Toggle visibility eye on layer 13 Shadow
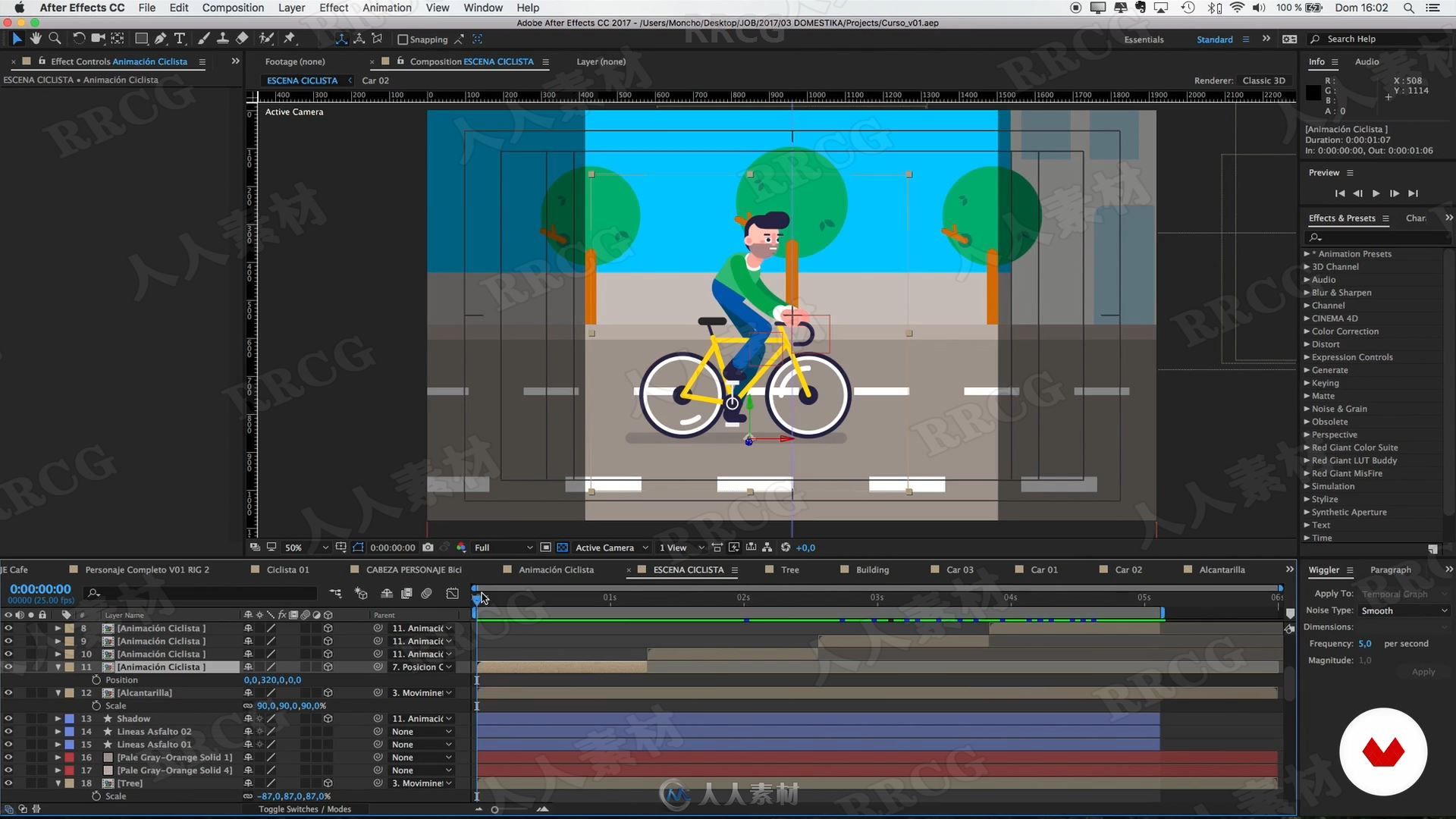The height and width of the screenshot is (819, 1456). (8, 718)
